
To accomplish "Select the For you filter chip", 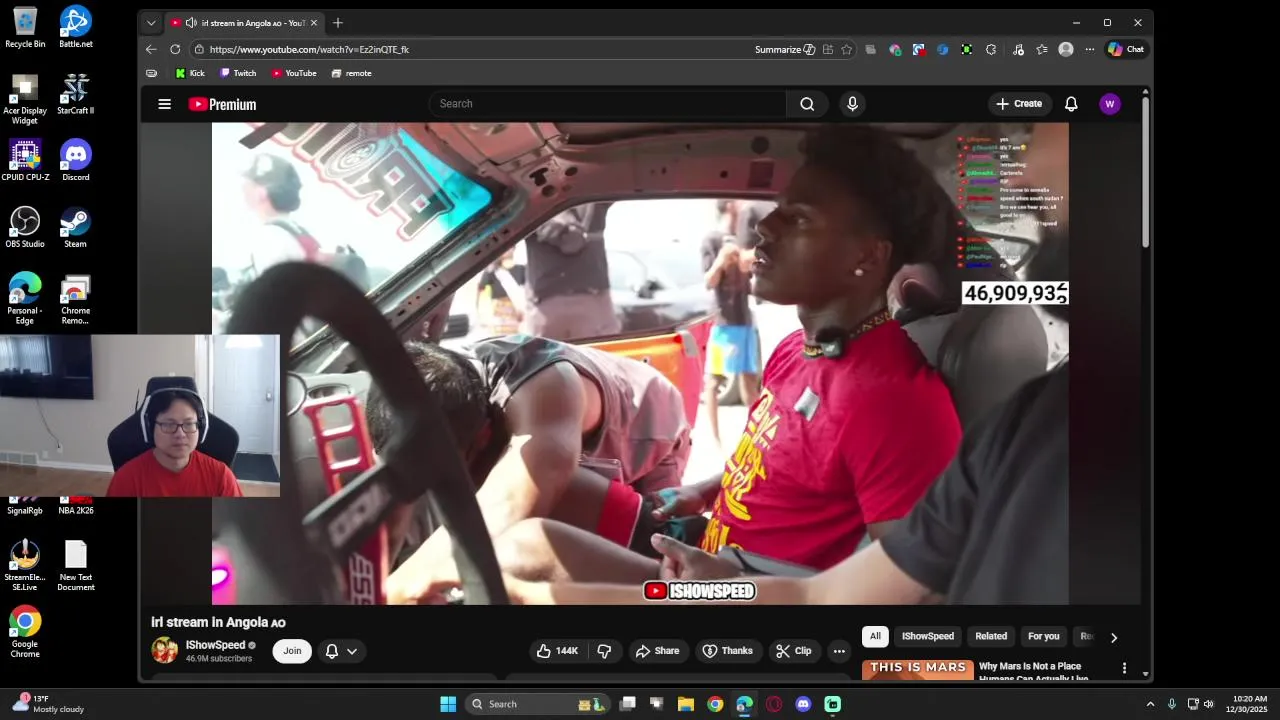I will click(1043, 636).
